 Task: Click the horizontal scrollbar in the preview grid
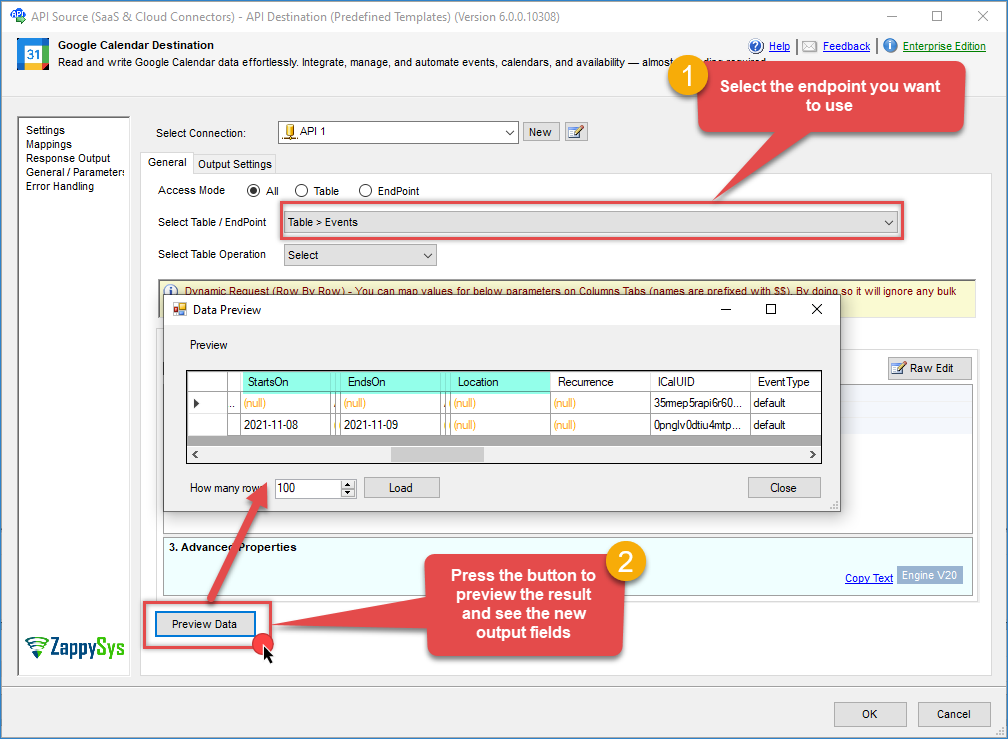(437, 454)
